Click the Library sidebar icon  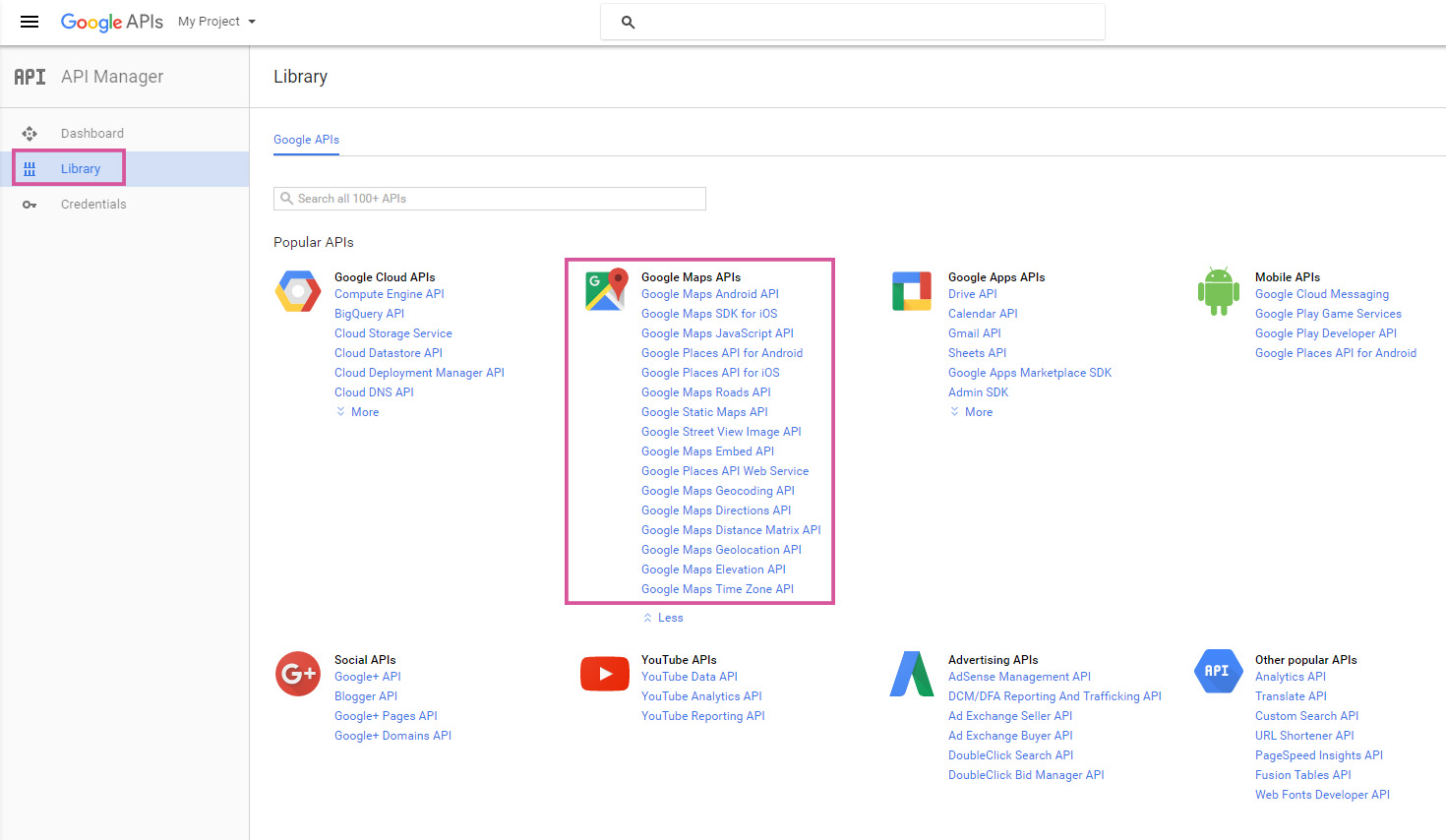(x=30, y=169)
